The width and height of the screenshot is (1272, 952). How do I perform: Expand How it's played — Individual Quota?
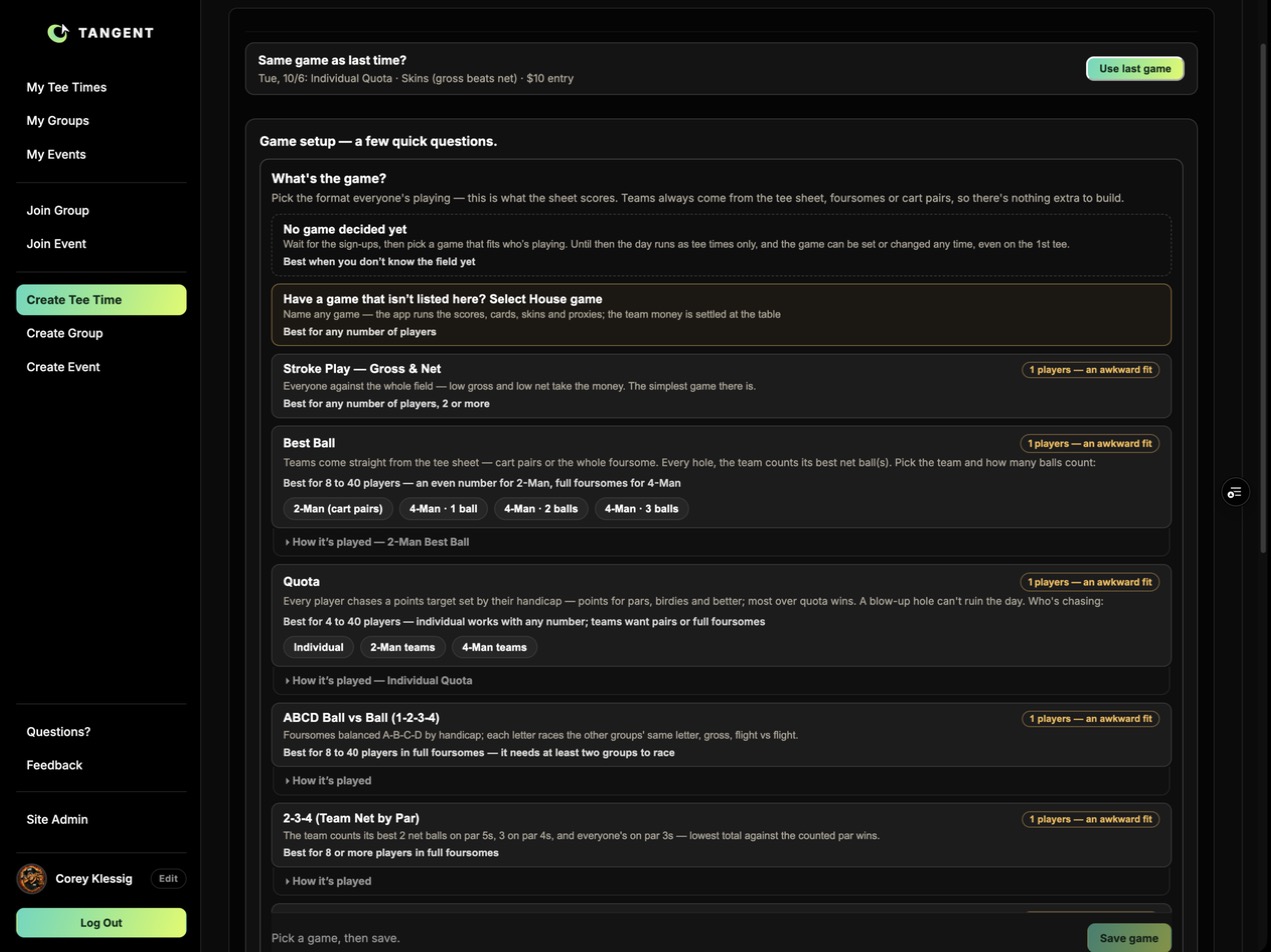(x=379, y=680)
